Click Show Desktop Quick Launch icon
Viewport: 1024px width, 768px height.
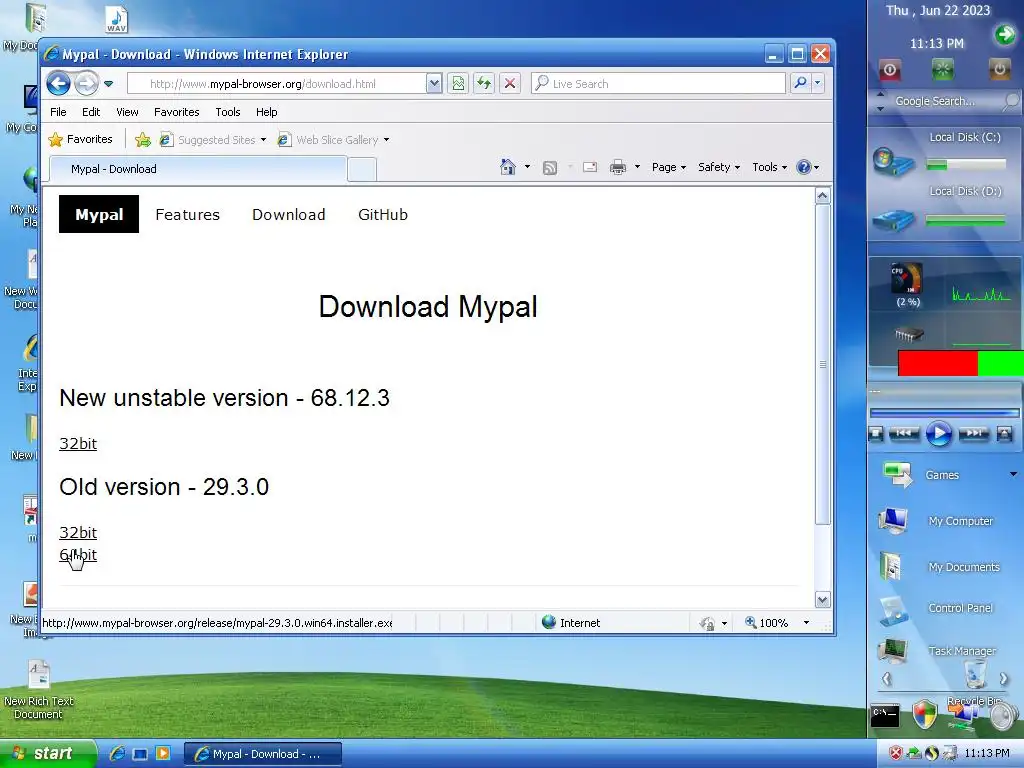point(140,754)
